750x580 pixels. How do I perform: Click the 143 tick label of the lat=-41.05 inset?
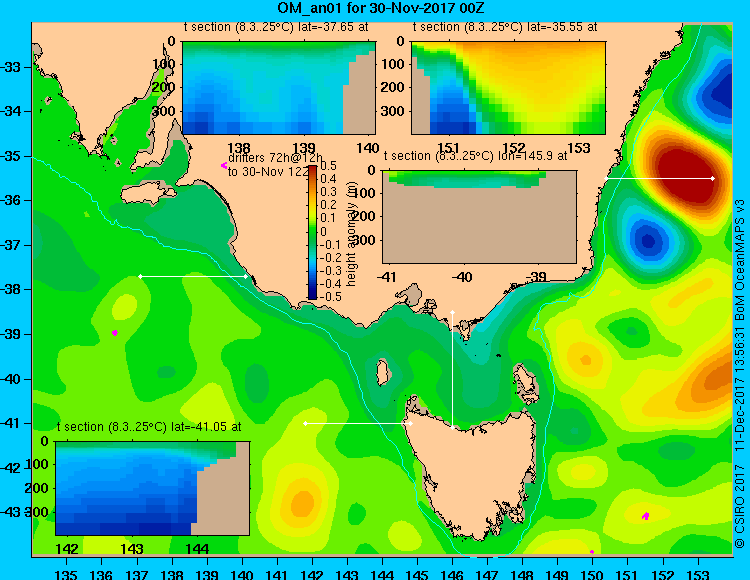coord(132,549)
